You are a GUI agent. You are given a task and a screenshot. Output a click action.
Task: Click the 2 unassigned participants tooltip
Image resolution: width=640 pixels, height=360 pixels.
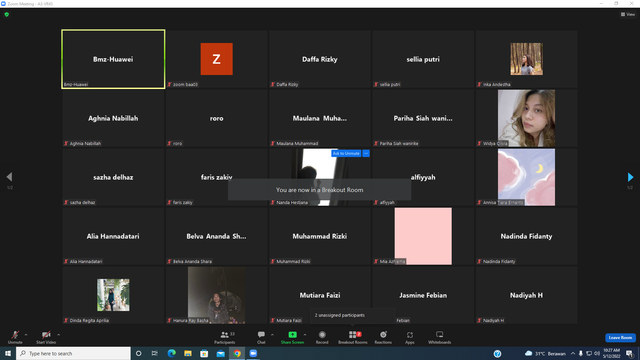point(353,316)
